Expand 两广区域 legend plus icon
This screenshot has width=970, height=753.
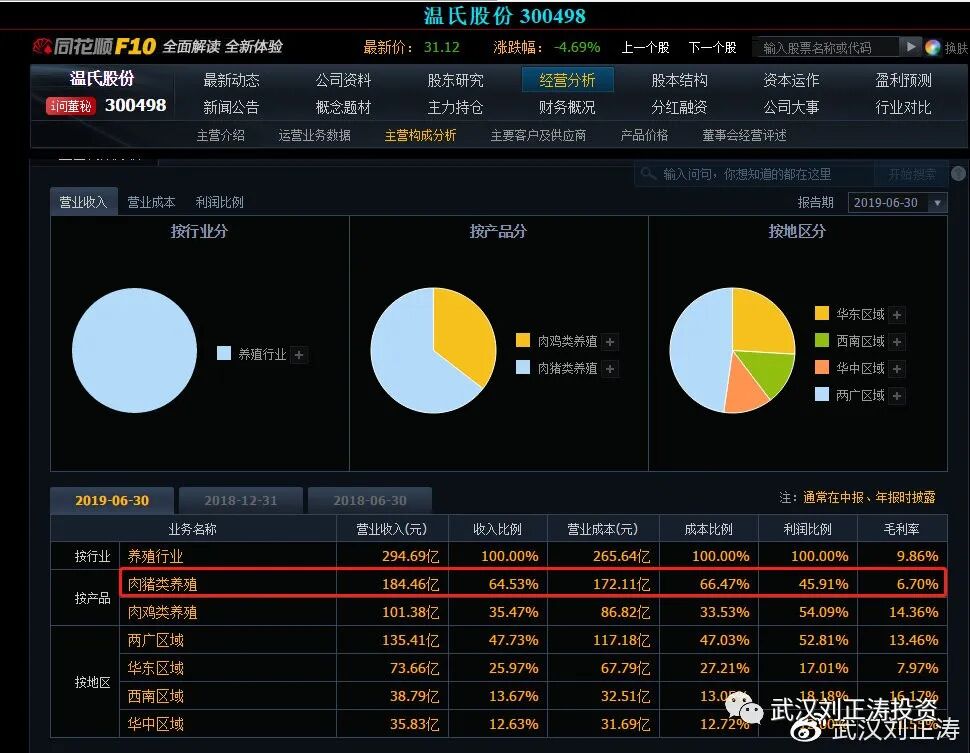coord(897,395)
